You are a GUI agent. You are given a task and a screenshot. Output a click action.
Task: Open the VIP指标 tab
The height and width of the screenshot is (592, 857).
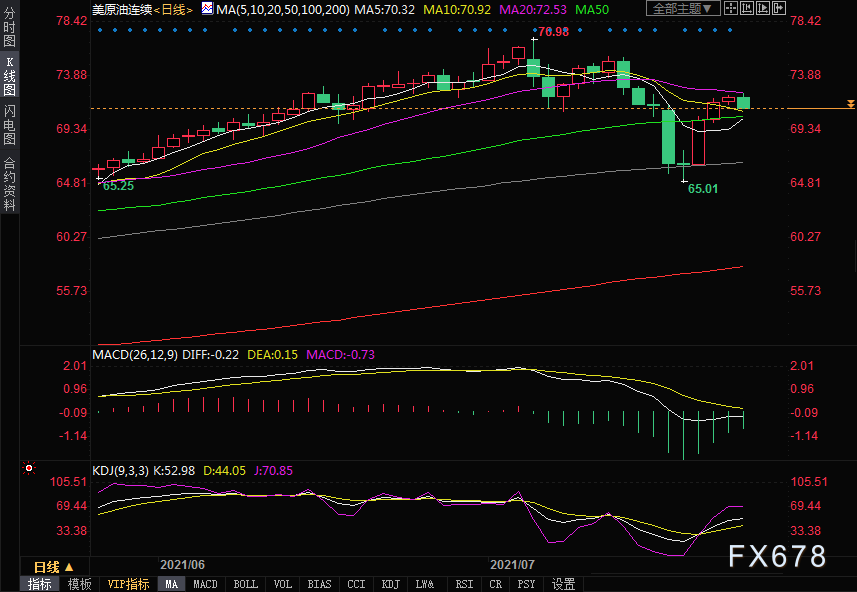coord(128,584)
